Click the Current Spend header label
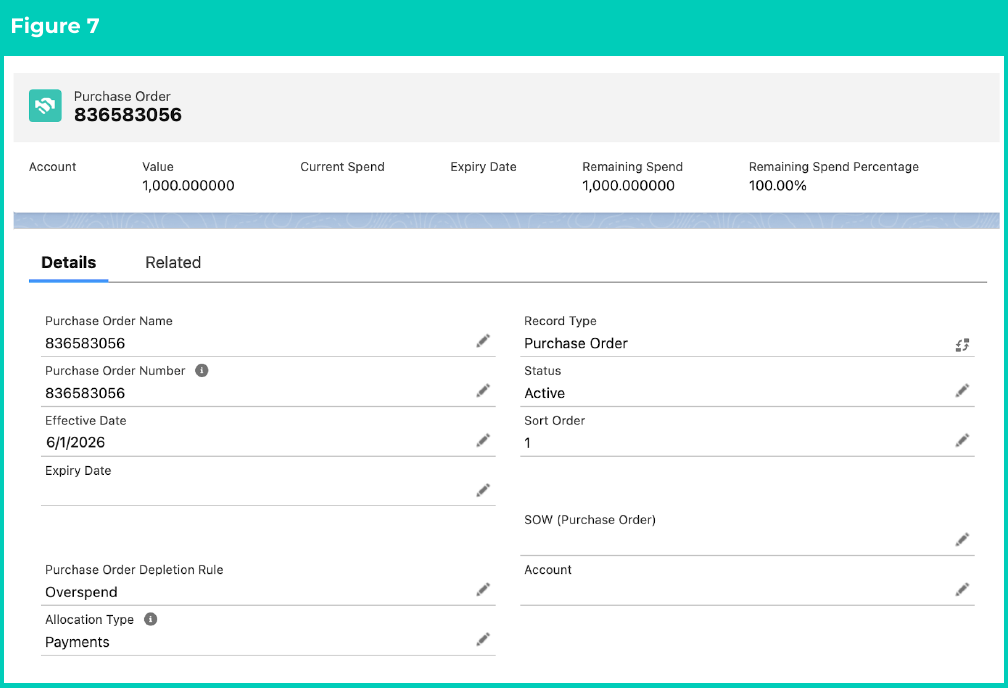1008x688 pixels. tap(342, 167)
